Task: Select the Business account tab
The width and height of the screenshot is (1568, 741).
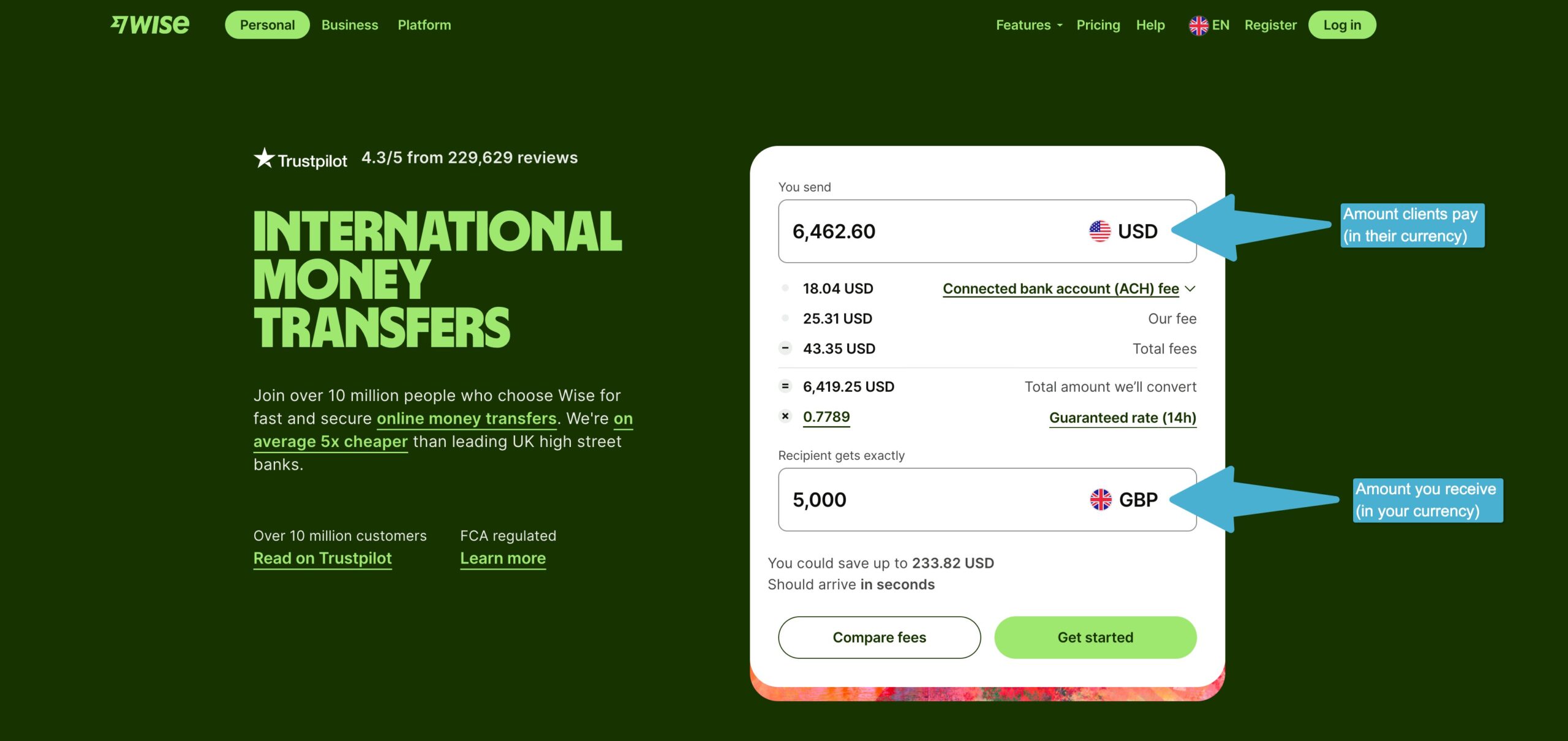Action: click(x=349, y=24)
